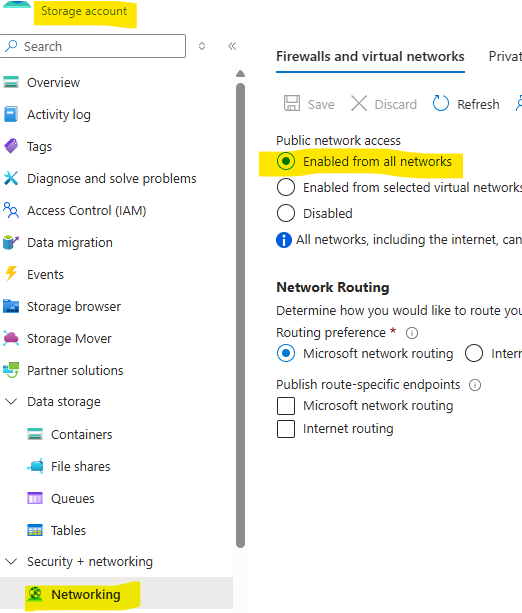
Task: Click the Discard button
Action: (384, 104)
